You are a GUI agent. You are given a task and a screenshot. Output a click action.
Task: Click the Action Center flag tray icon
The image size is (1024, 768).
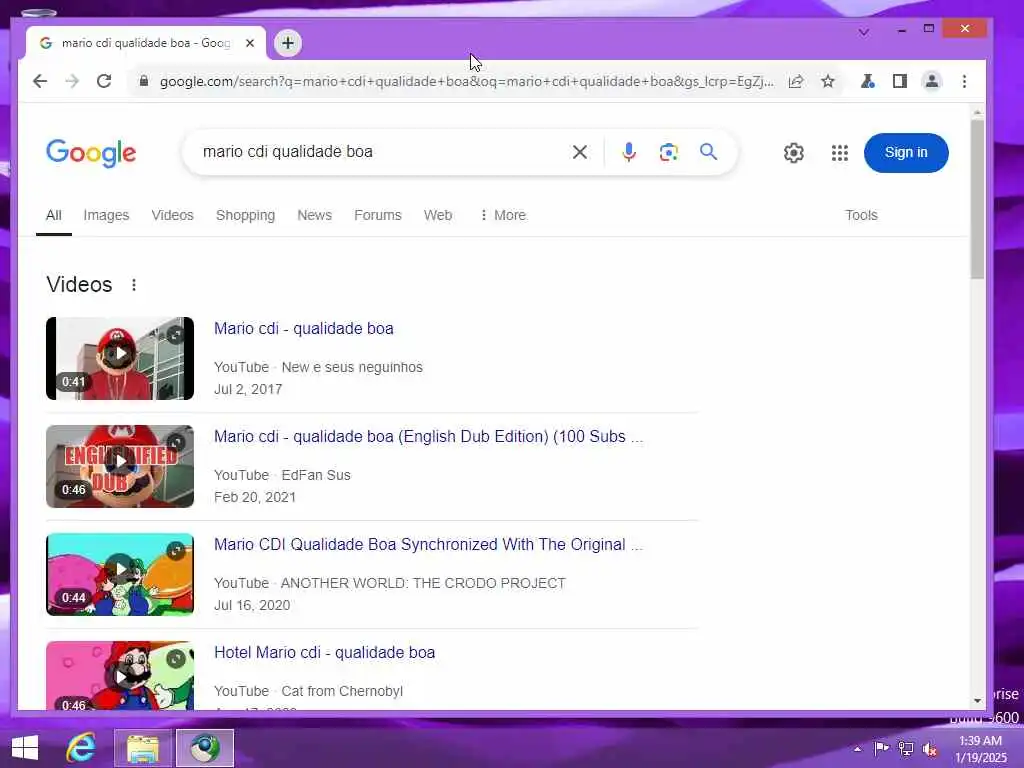pyautogui.click(x=881, y=748)
